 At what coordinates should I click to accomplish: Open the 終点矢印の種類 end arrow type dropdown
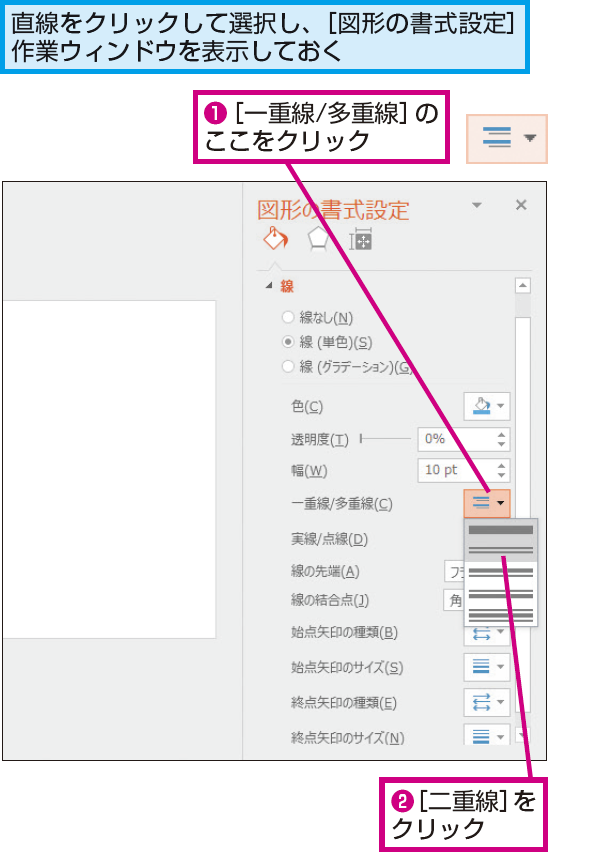coord(487,702)
